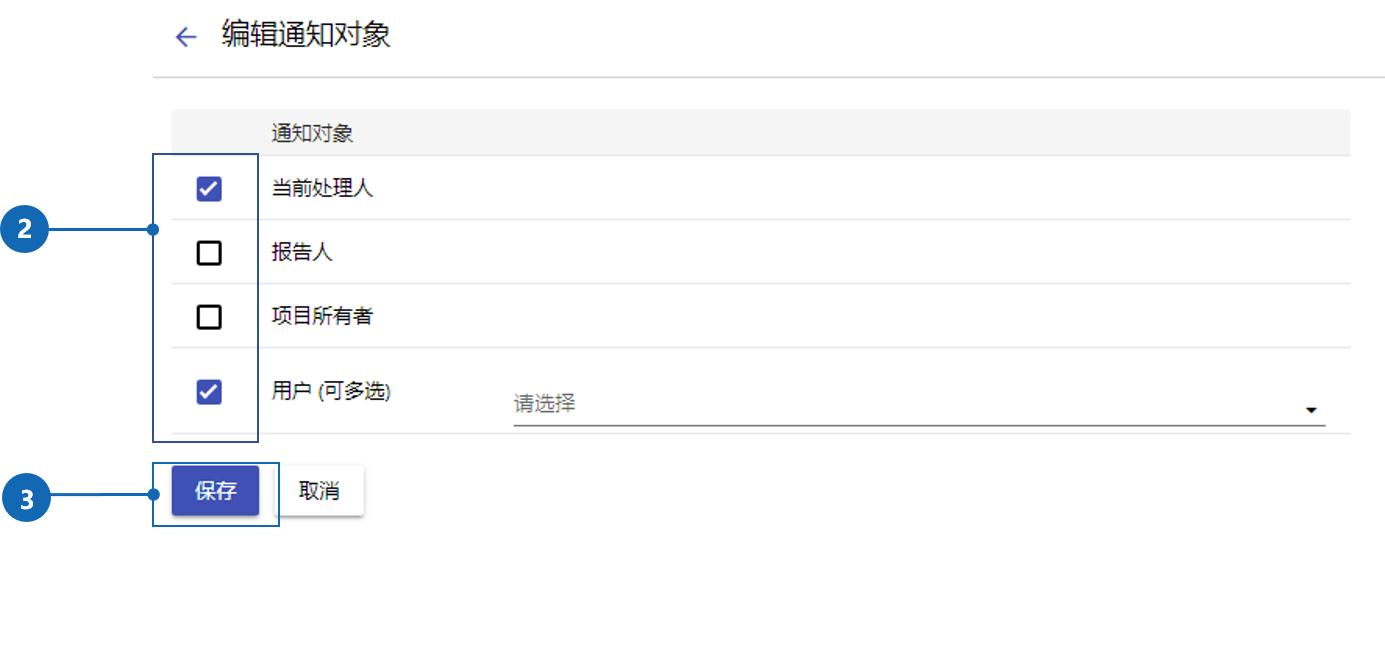Cancel editing with the 取消 button

pyautogui.click(x=319, y=491)
